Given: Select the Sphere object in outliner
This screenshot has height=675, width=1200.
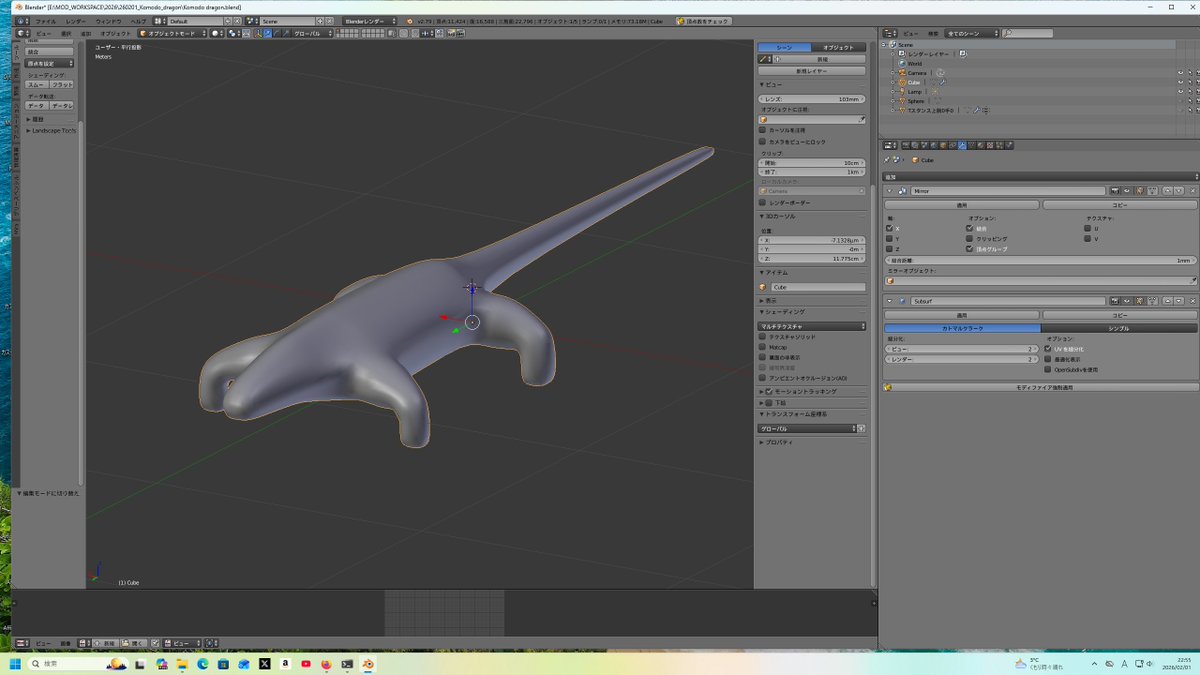Looking at the screenshot, I should (915, 101).
